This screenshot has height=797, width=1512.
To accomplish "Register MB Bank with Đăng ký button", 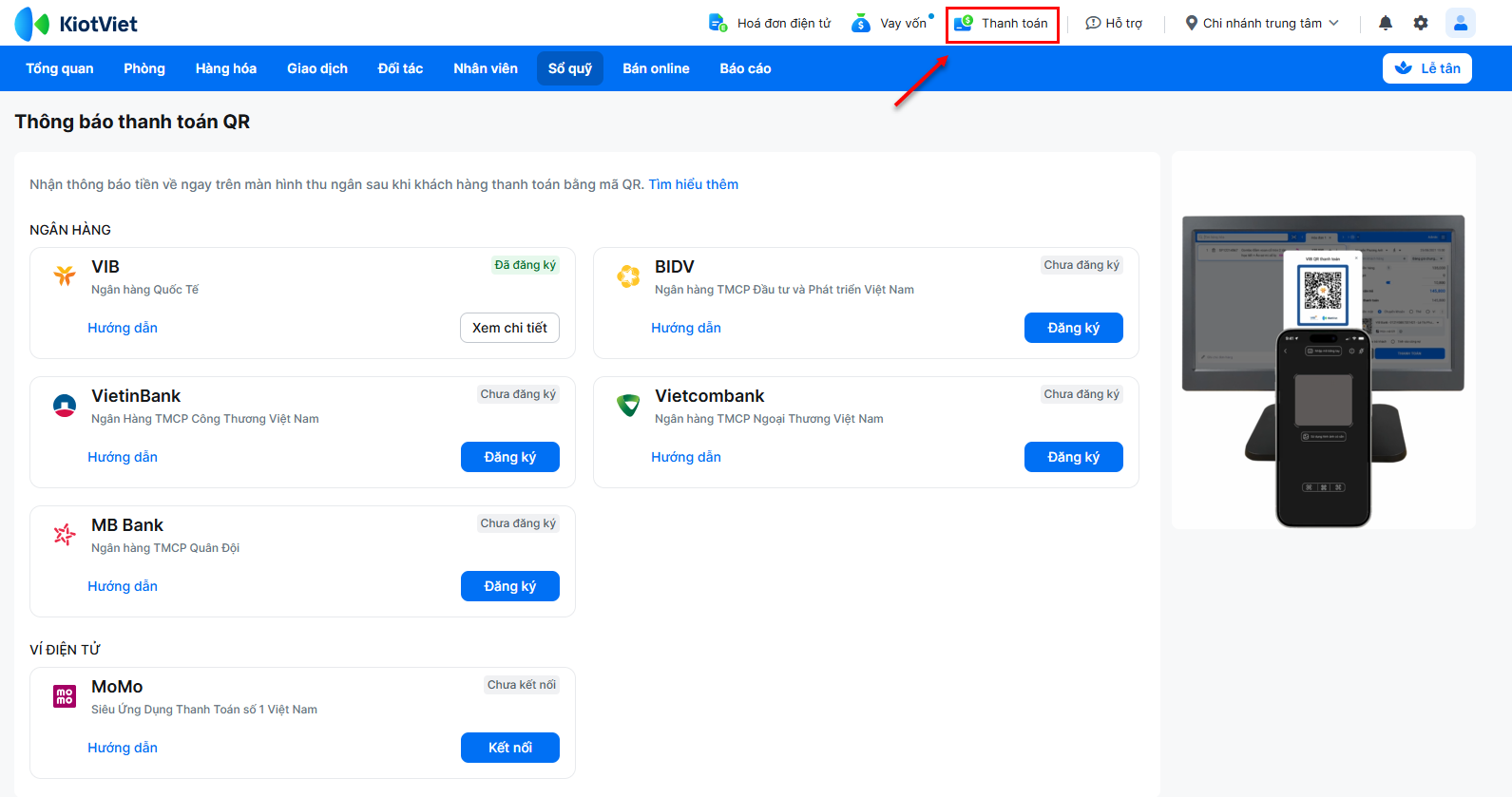I will pyautogui.click(x=510, y=586).
